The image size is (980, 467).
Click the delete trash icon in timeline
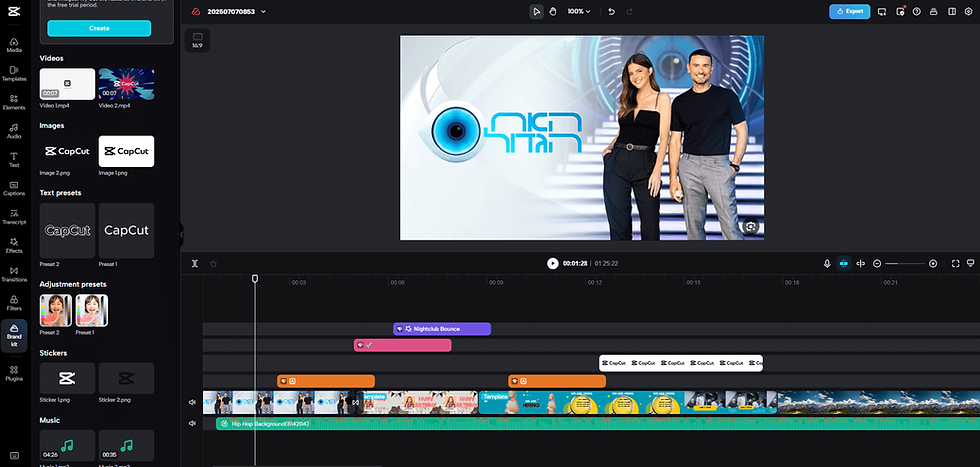213,263
